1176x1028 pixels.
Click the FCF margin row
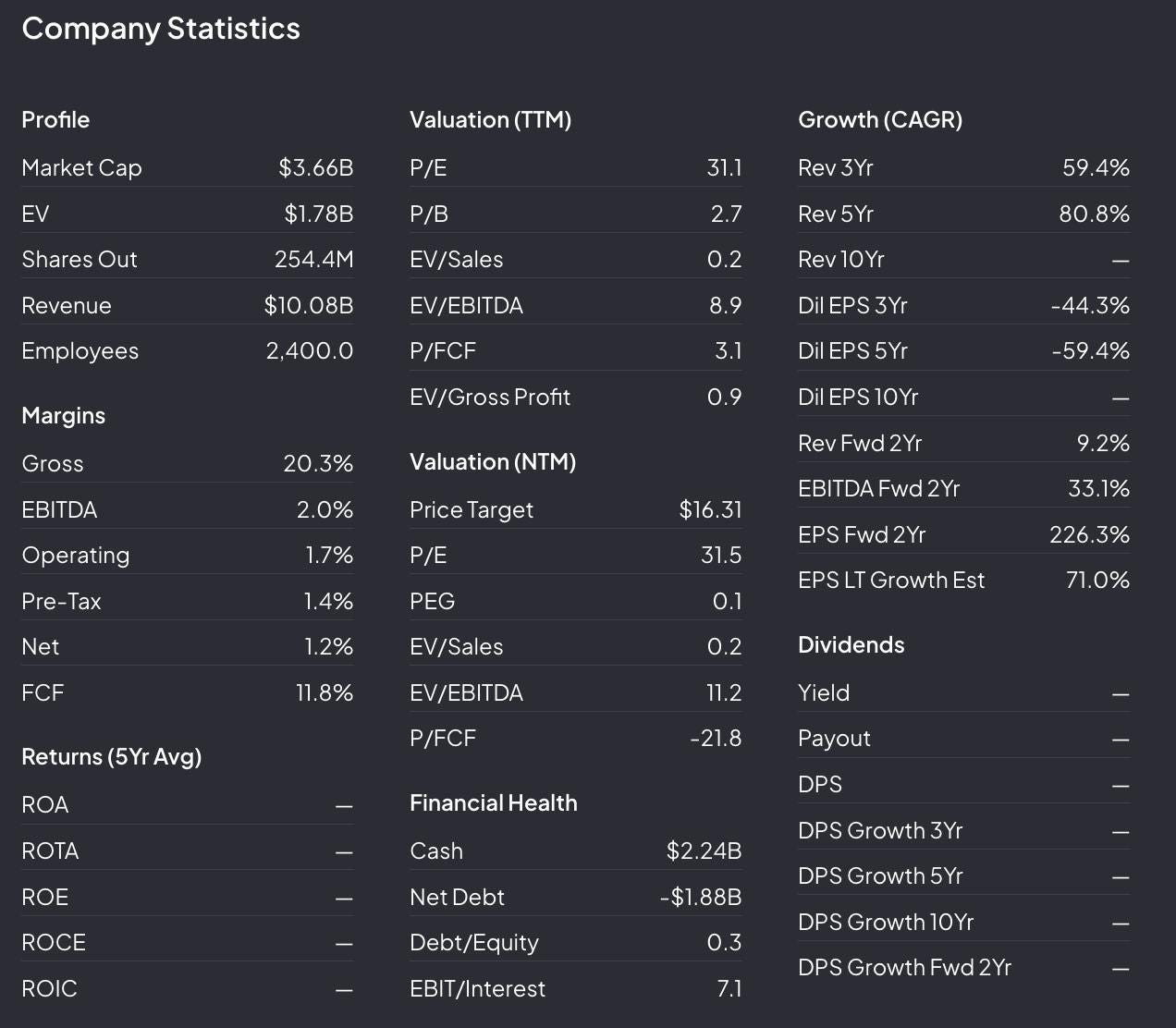188,693
